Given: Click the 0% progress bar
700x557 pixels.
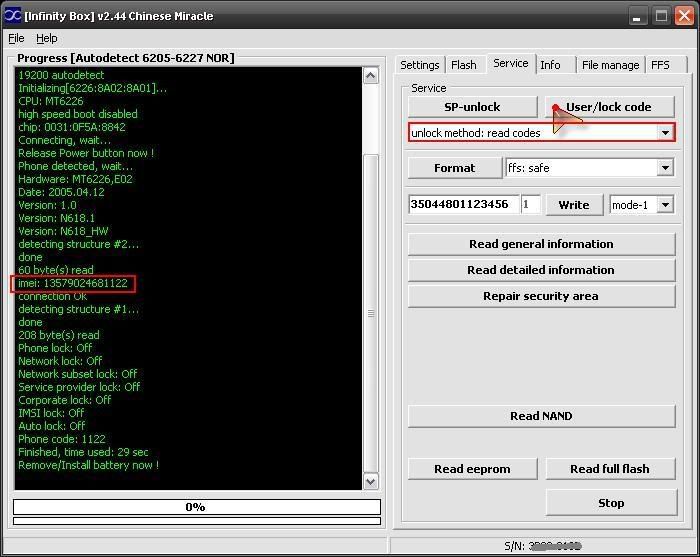Looking at the screenshot, I should [197, 507].
